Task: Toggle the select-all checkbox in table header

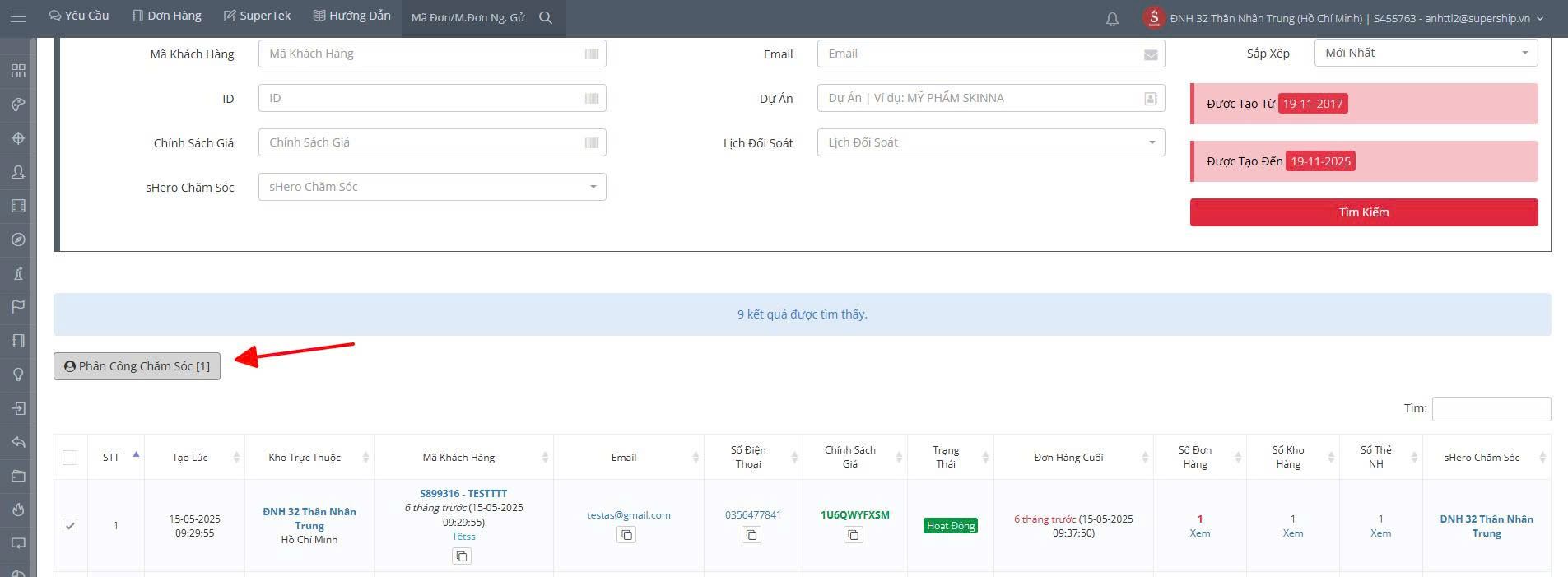Action: (x=70, y=458)
